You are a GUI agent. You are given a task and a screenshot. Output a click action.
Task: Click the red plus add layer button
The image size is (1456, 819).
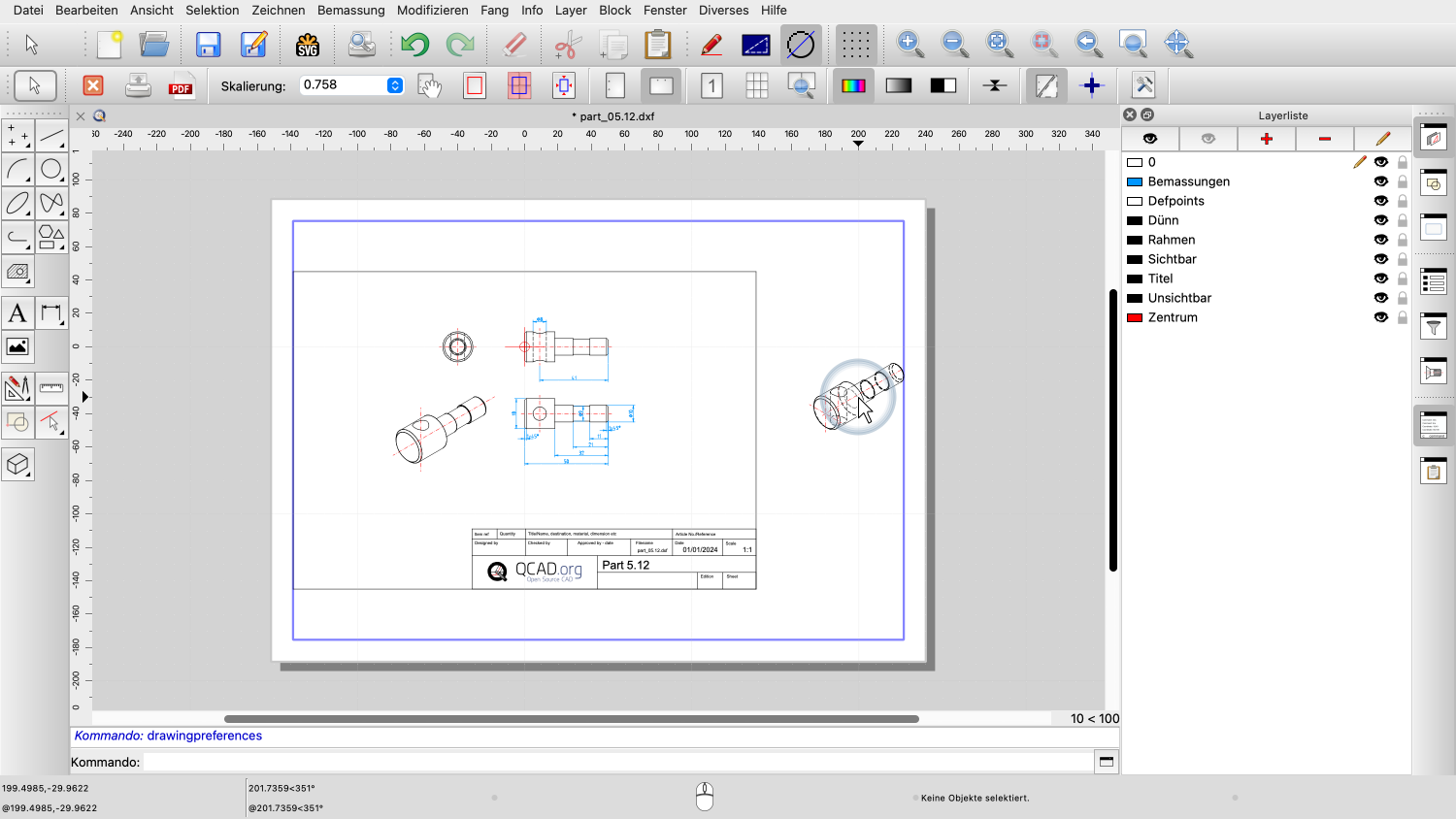[1266, 139]
